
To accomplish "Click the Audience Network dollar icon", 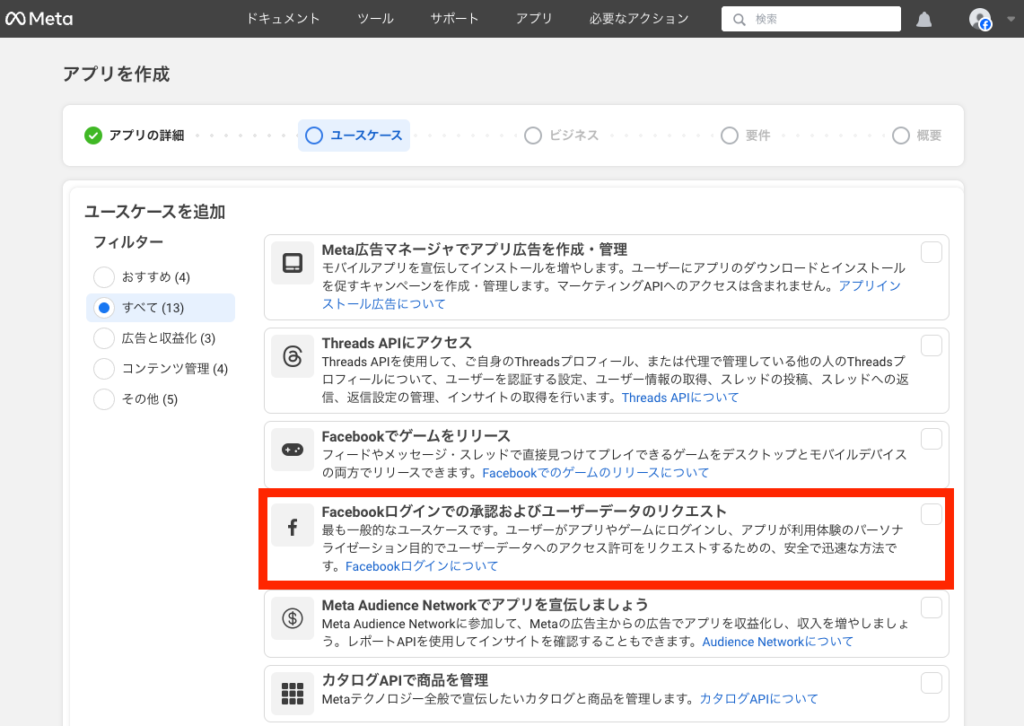I will pyautogui.click(x=292, y=618).
